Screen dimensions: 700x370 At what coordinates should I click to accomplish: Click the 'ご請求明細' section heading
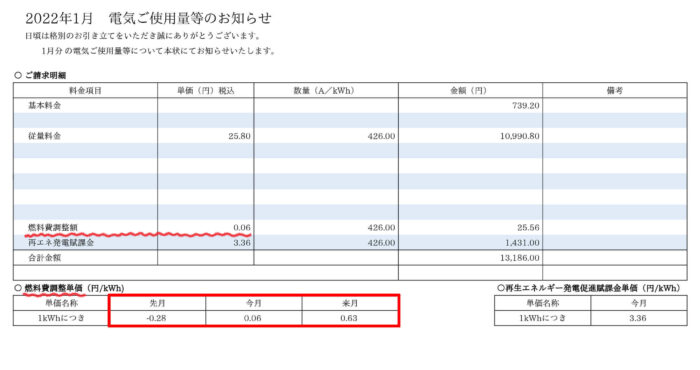coord(46,75)
